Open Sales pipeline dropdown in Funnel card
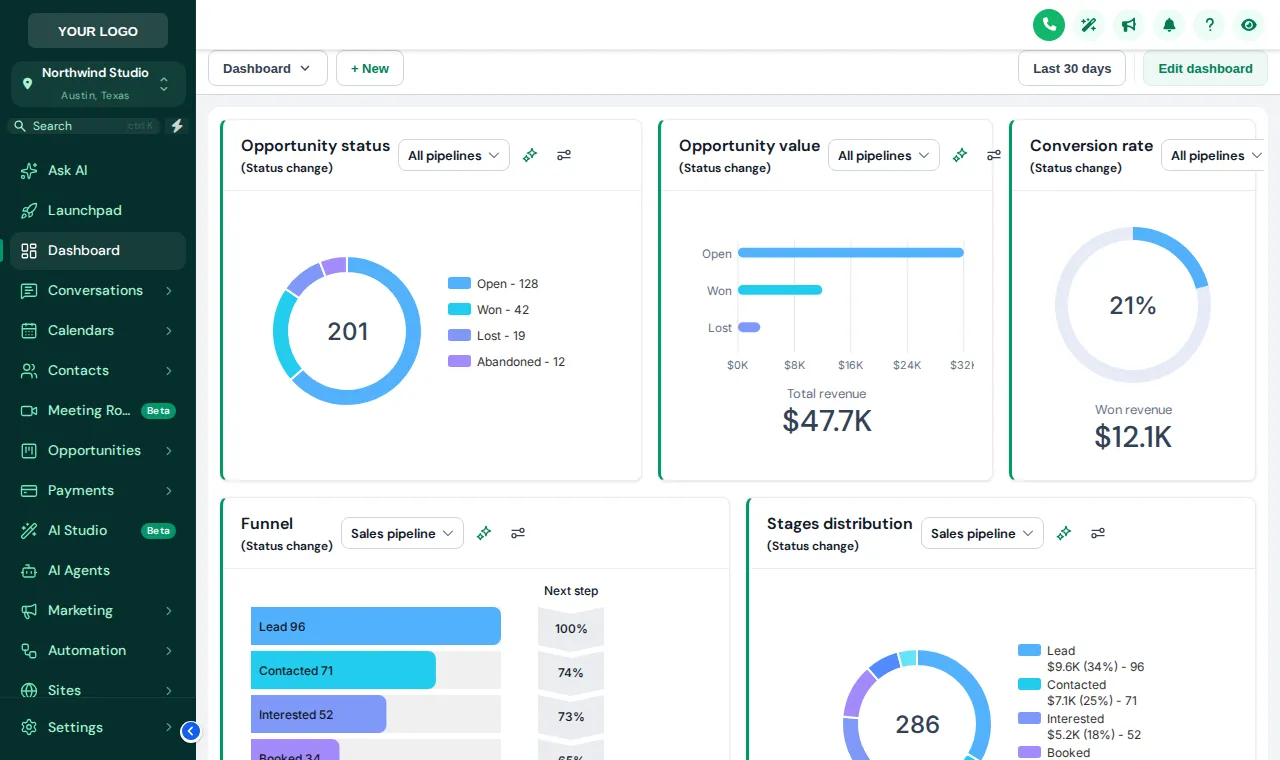Viewport: 1280px width, 760px height. click(402, 533)
